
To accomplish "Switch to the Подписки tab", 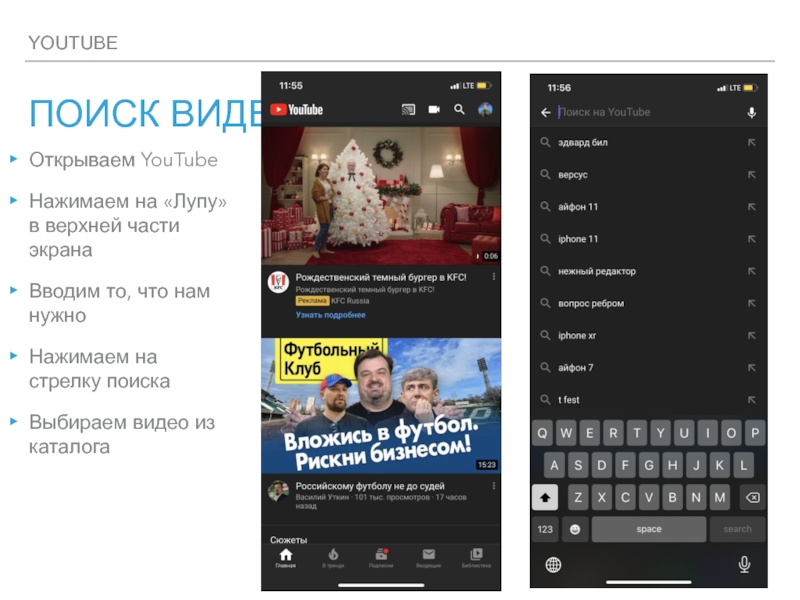I will (381, 558).
